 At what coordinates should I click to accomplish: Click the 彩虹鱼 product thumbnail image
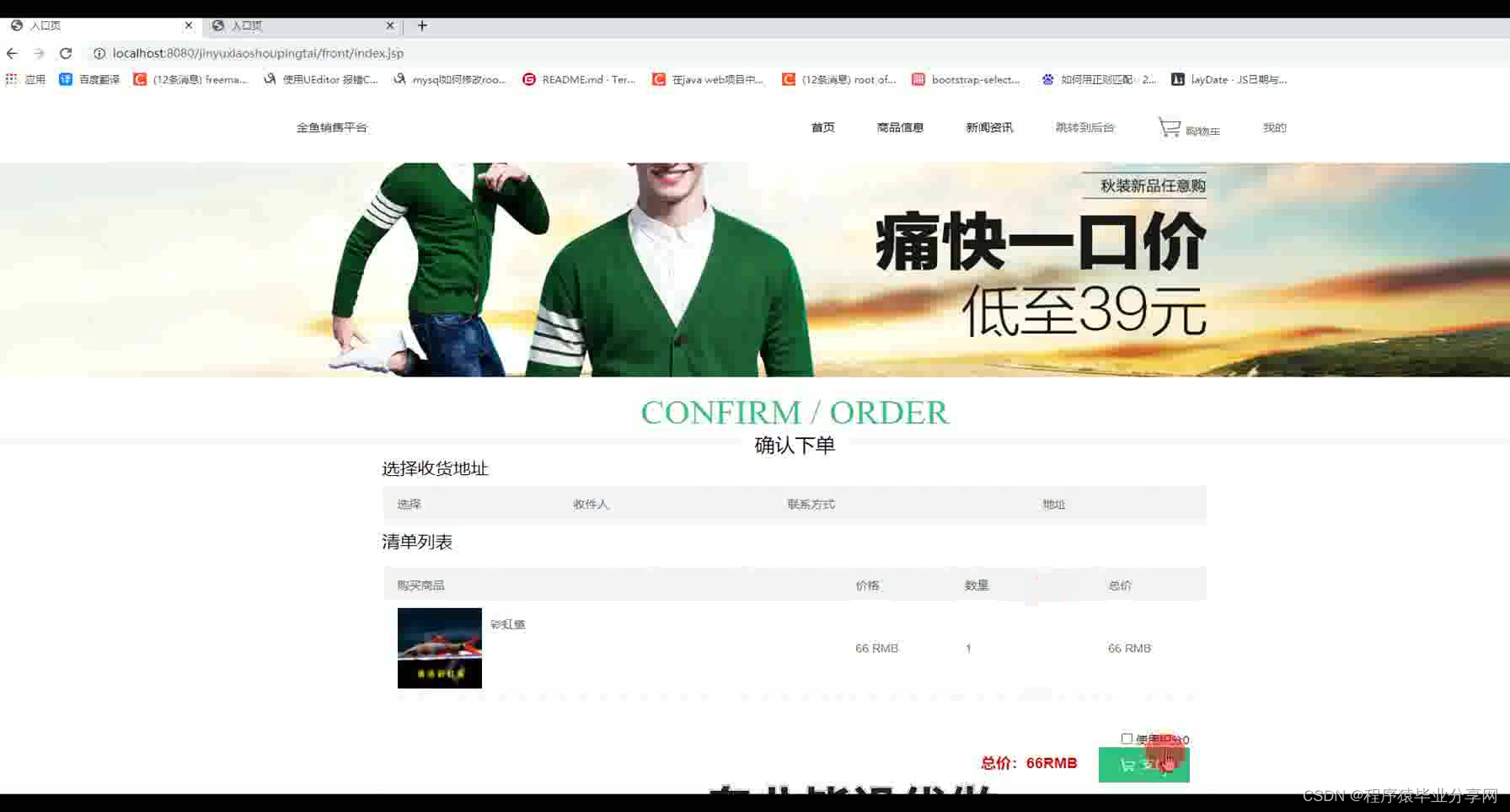[440, 648]
